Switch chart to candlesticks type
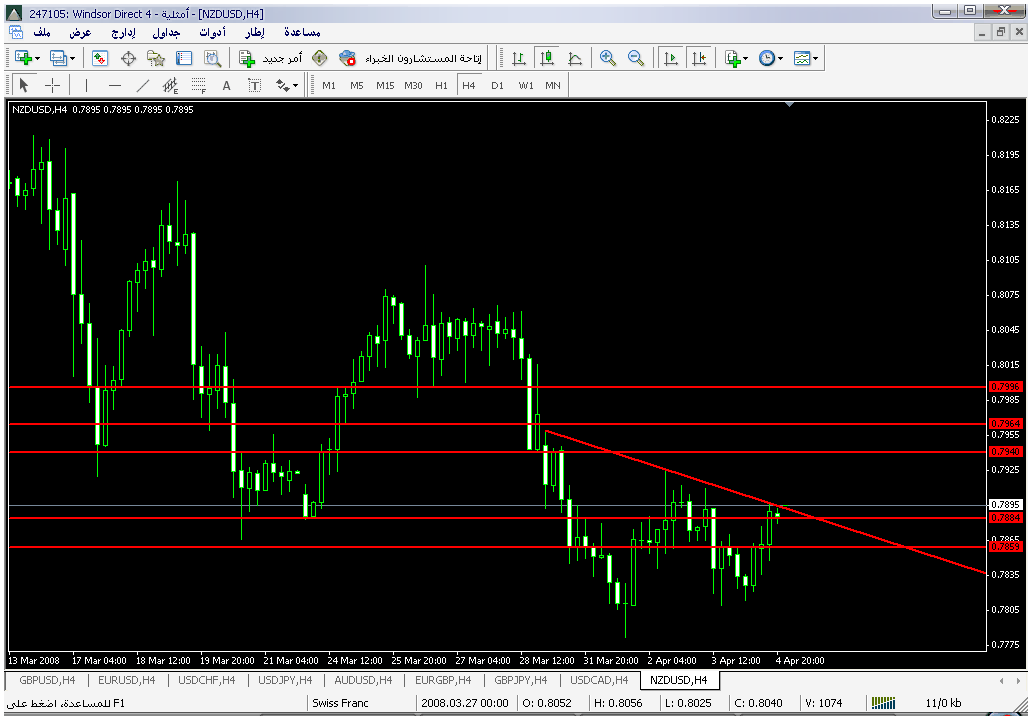 547,58
